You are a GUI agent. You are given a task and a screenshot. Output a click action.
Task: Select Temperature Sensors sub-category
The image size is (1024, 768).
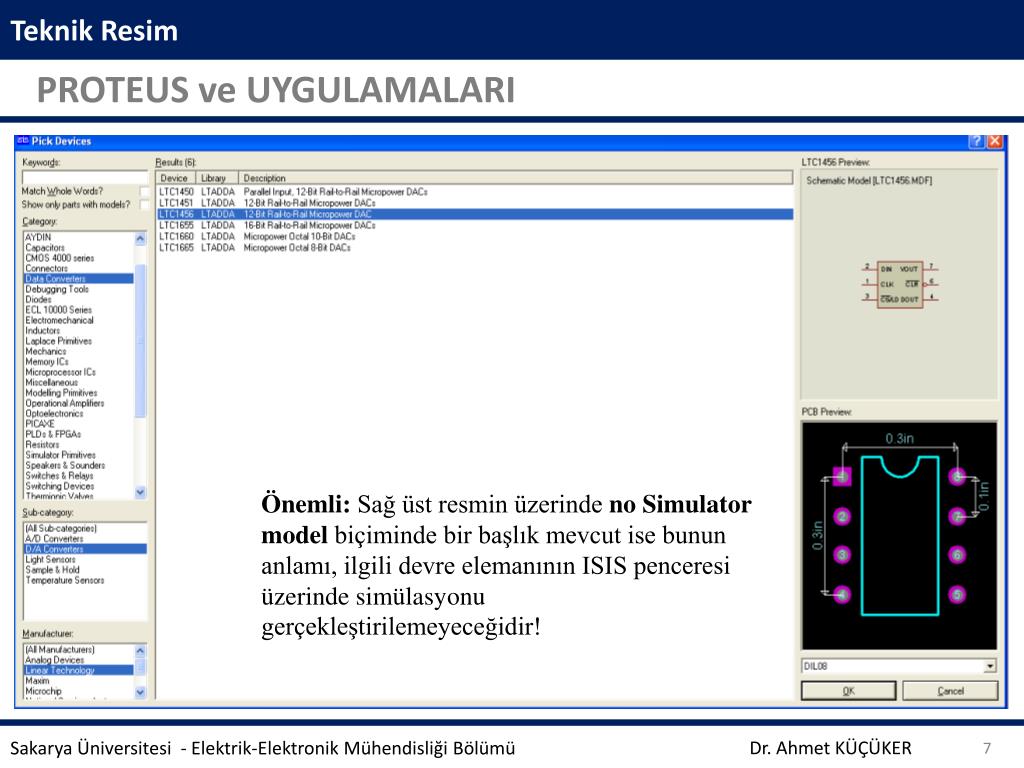click(85, 580)
